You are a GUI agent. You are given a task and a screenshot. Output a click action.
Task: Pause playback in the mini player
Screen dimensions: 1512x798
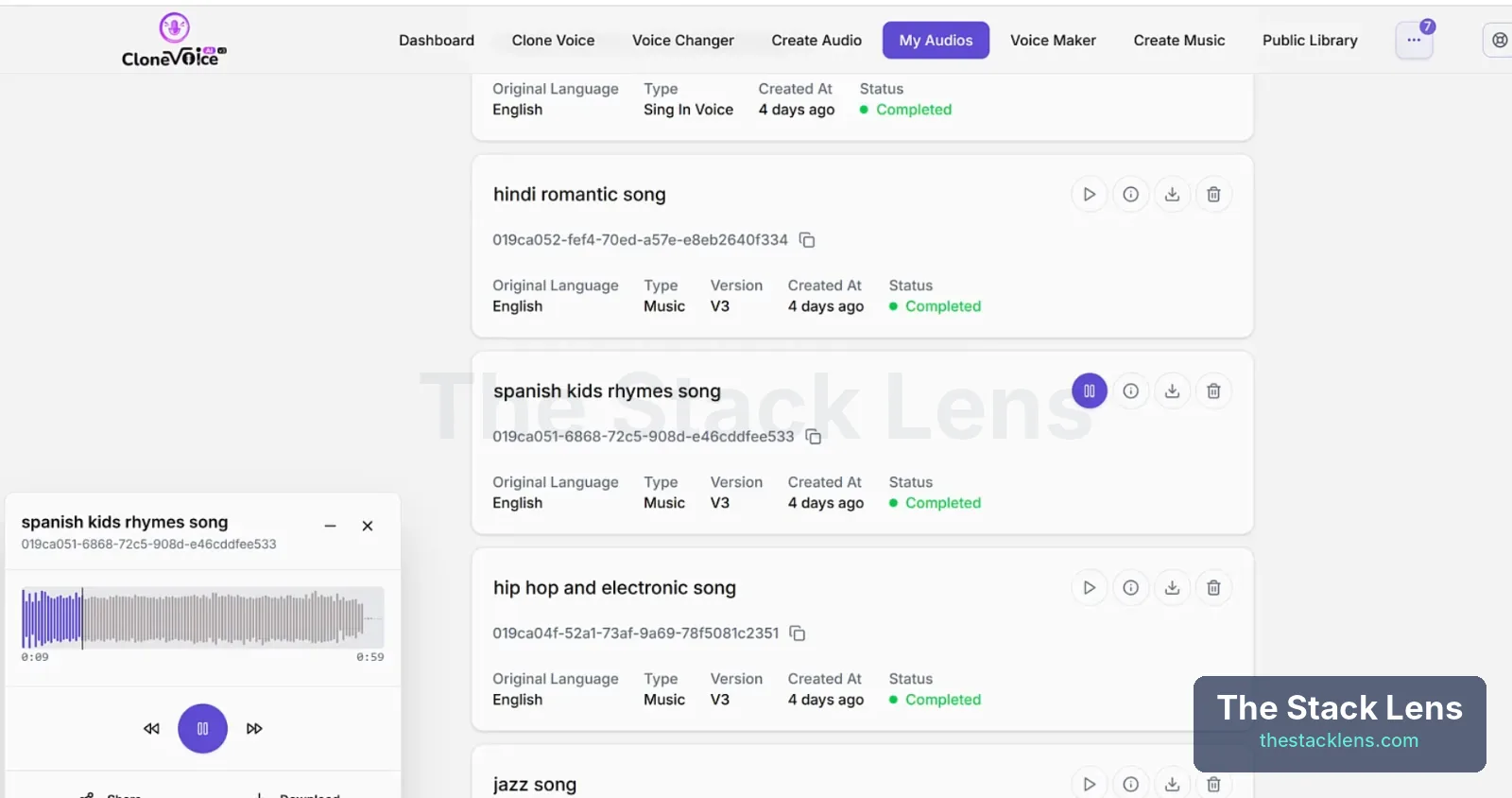(202, 729)
